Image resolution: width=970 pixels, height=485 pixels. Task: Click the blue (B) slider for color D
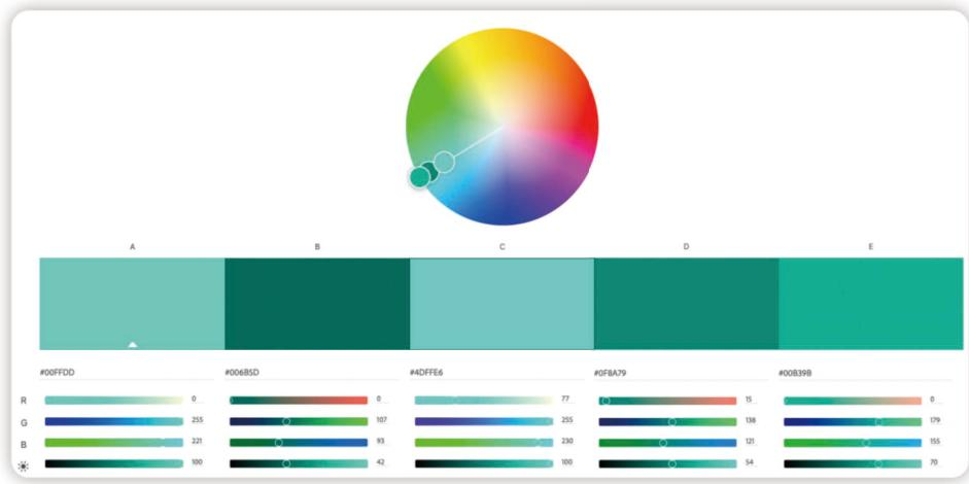[667, 443]
